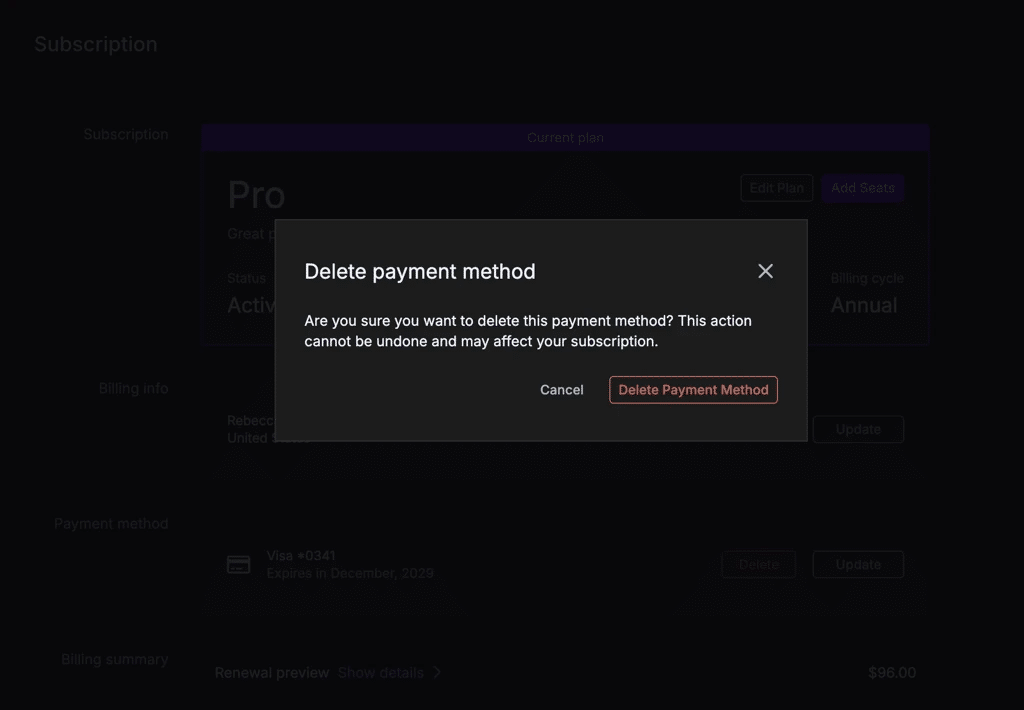Click the $96.00 renewal amount

coord(891,672)
